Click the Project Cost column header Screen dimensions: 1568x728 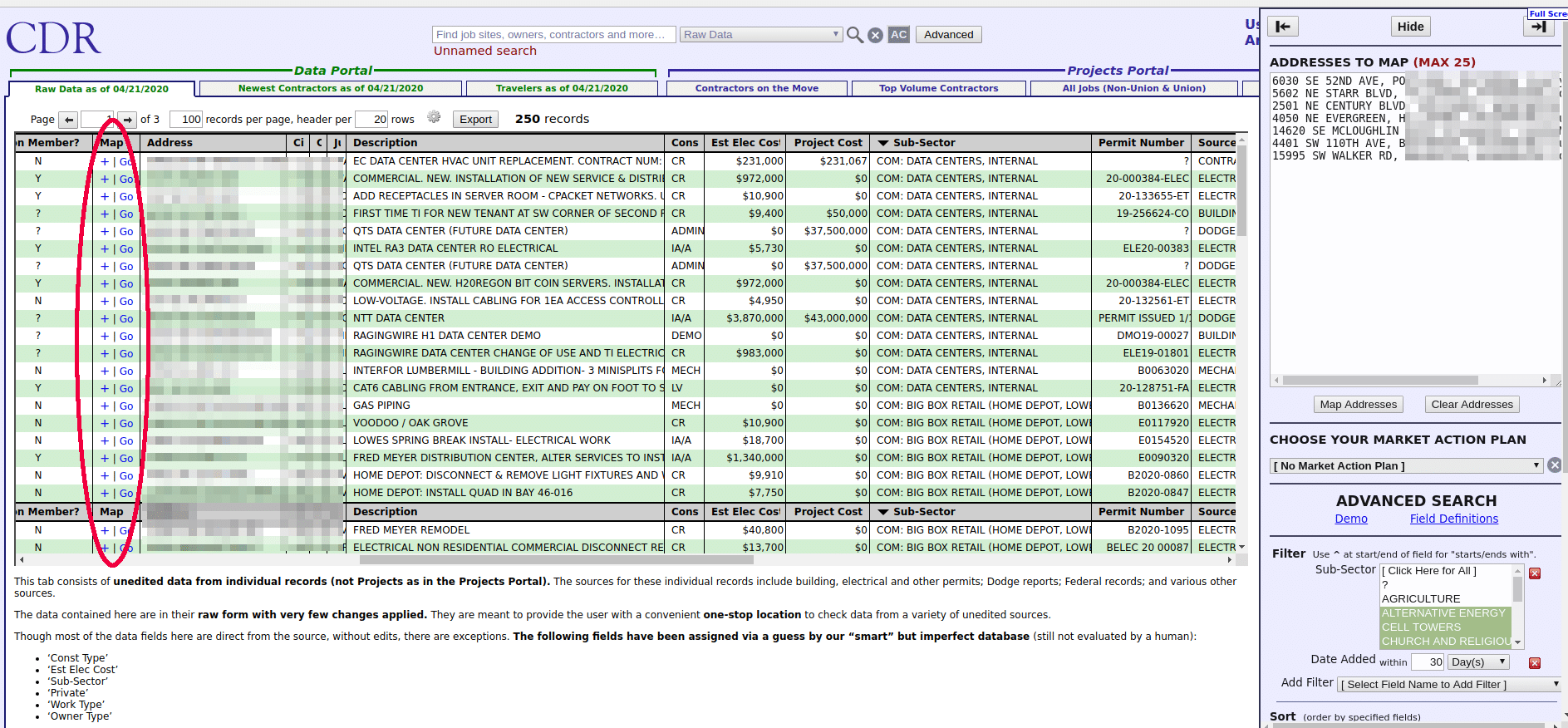[828, 143]
